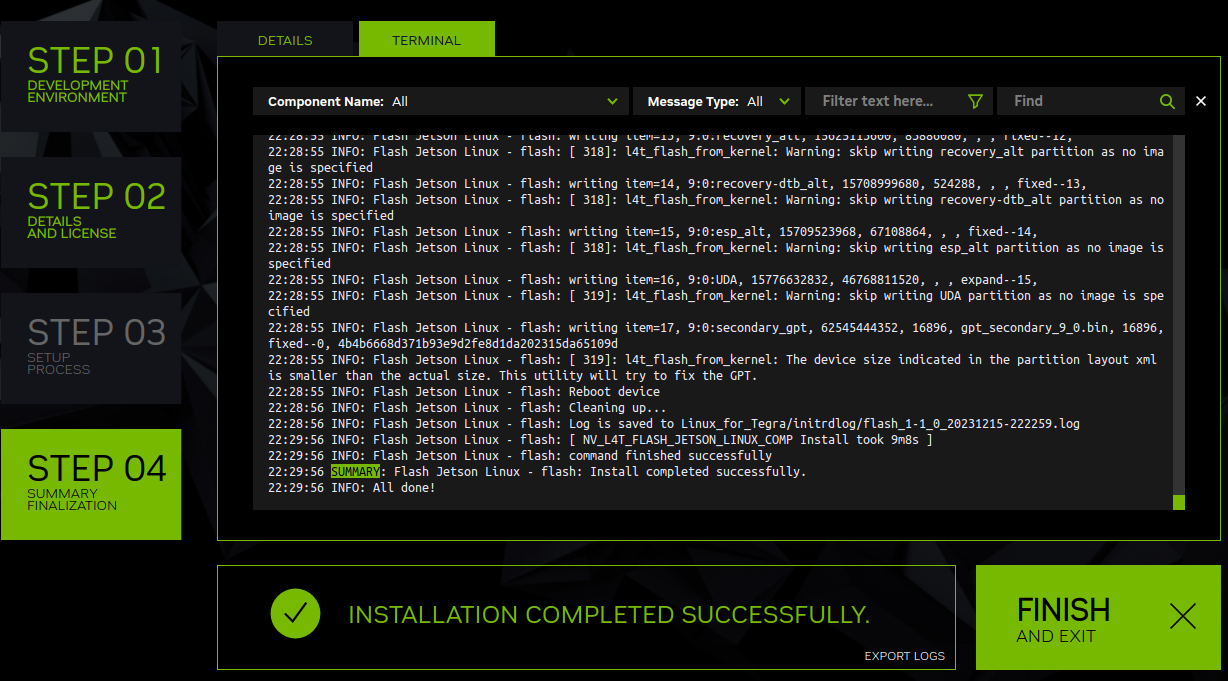Select Step 04 Summary Finalization
The image size is (1228, 681).
click(91, 484)
